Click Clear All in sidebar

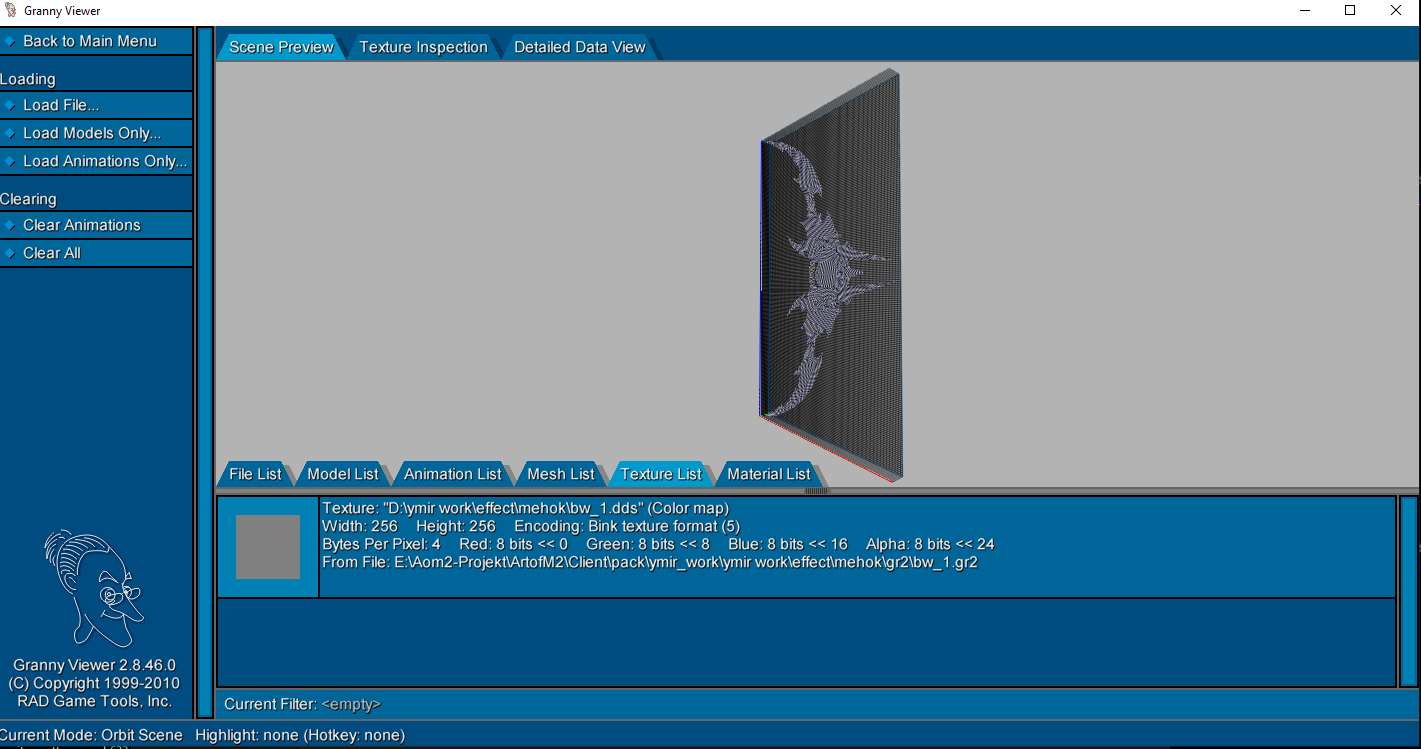click(x=52, y=253)
